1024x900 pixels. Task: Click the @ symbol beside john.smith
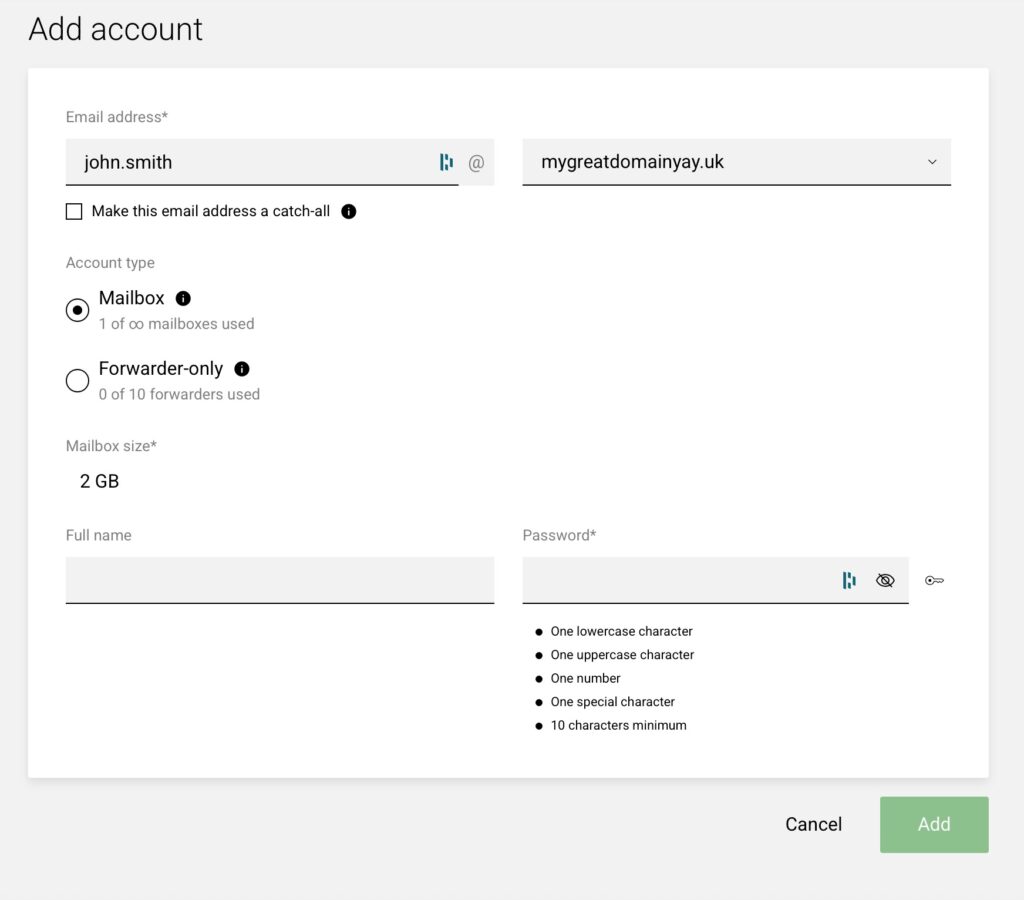476,163
